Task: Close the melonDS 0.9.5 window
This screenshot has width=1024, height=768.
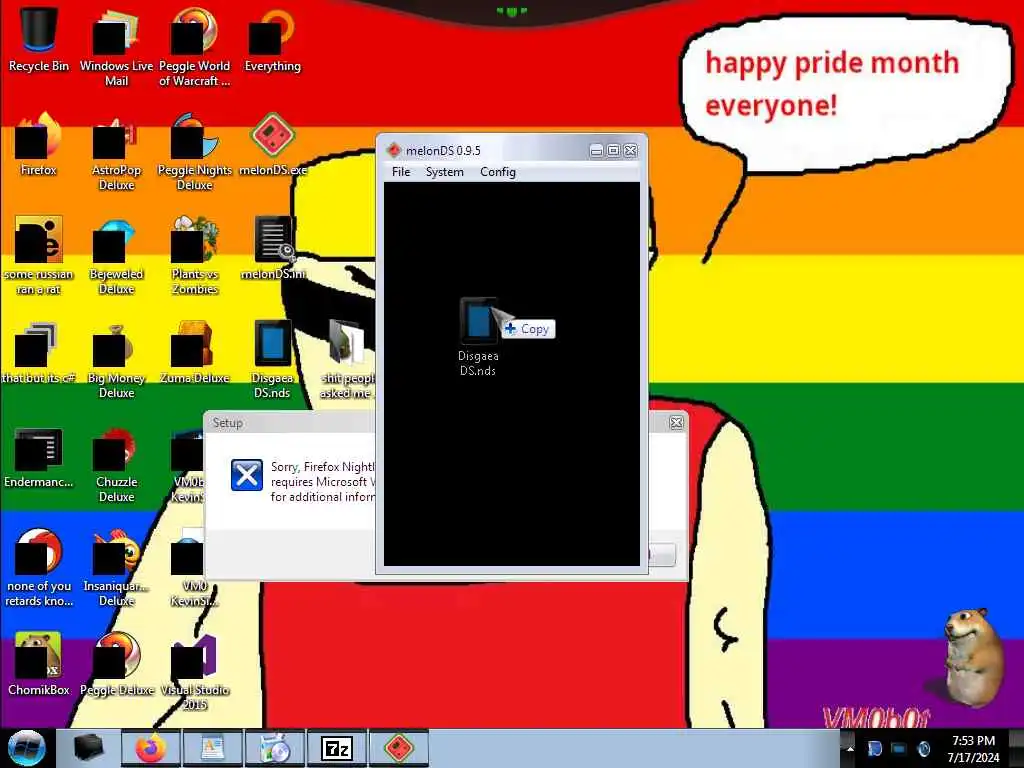Action: (630, 151)
